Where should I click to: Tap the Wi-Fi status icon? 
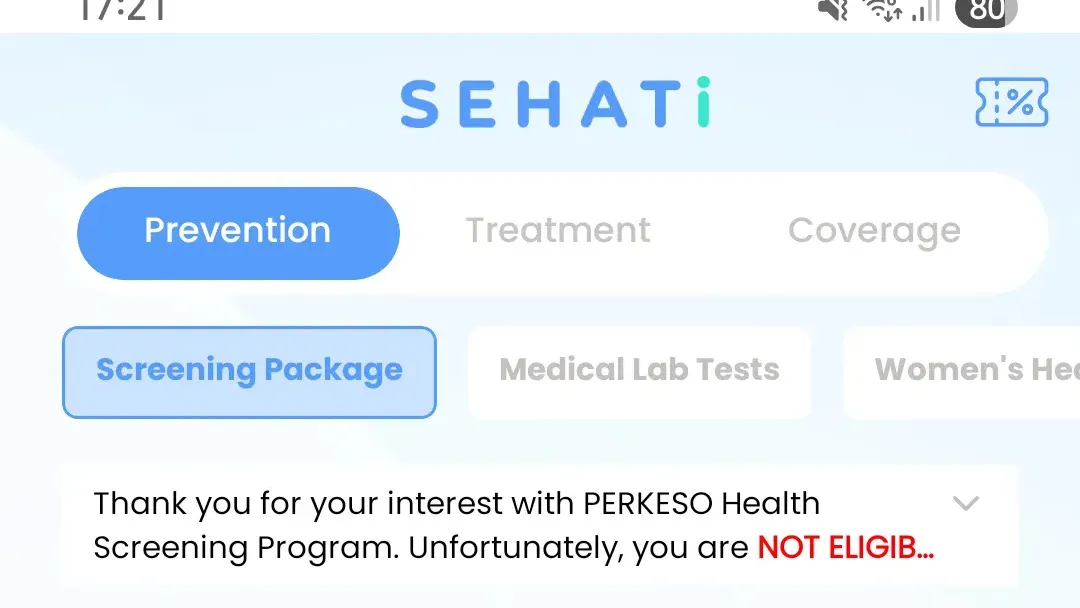click(880, 11)
